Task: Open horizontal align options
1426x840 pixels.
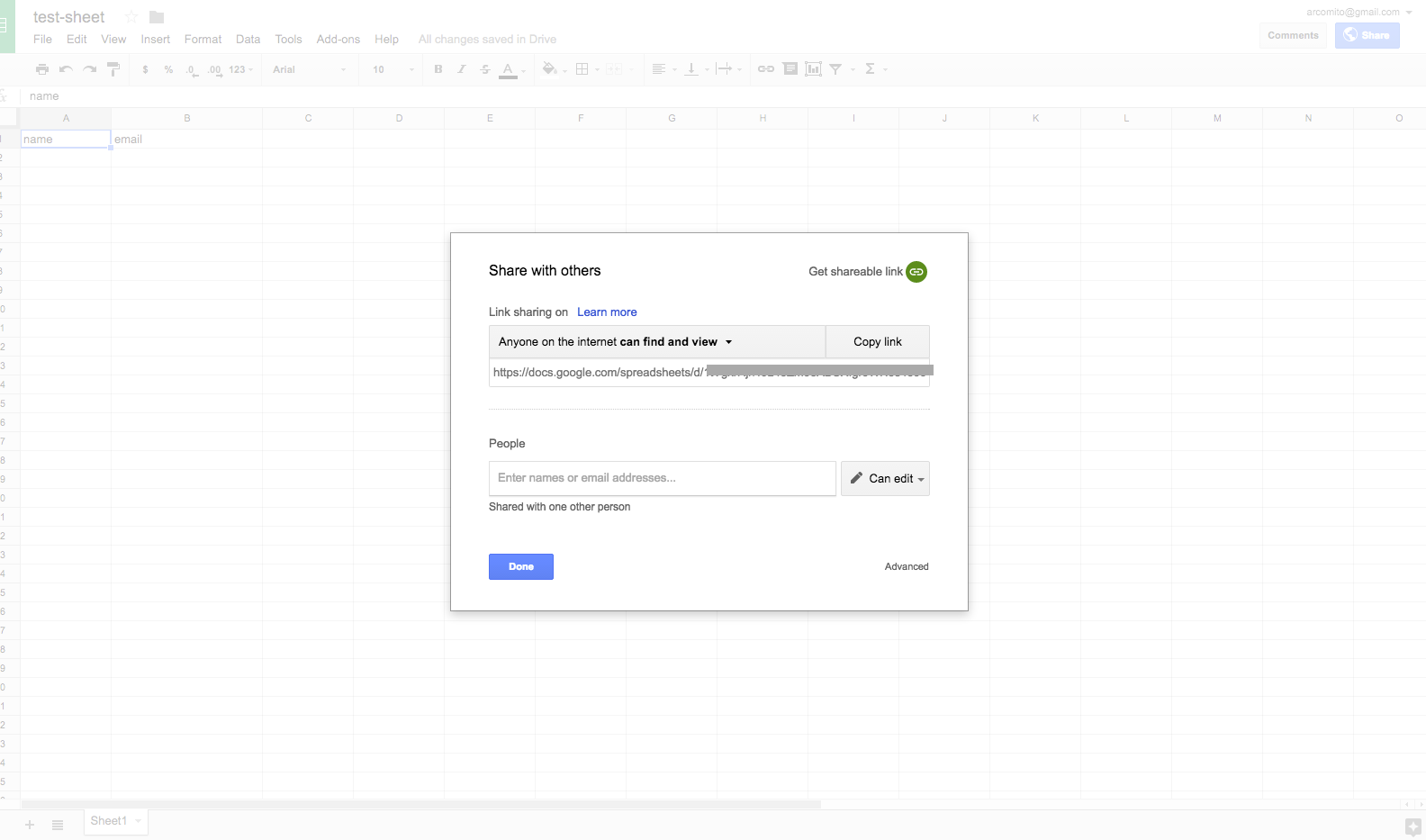Action: tap(659, 69)
